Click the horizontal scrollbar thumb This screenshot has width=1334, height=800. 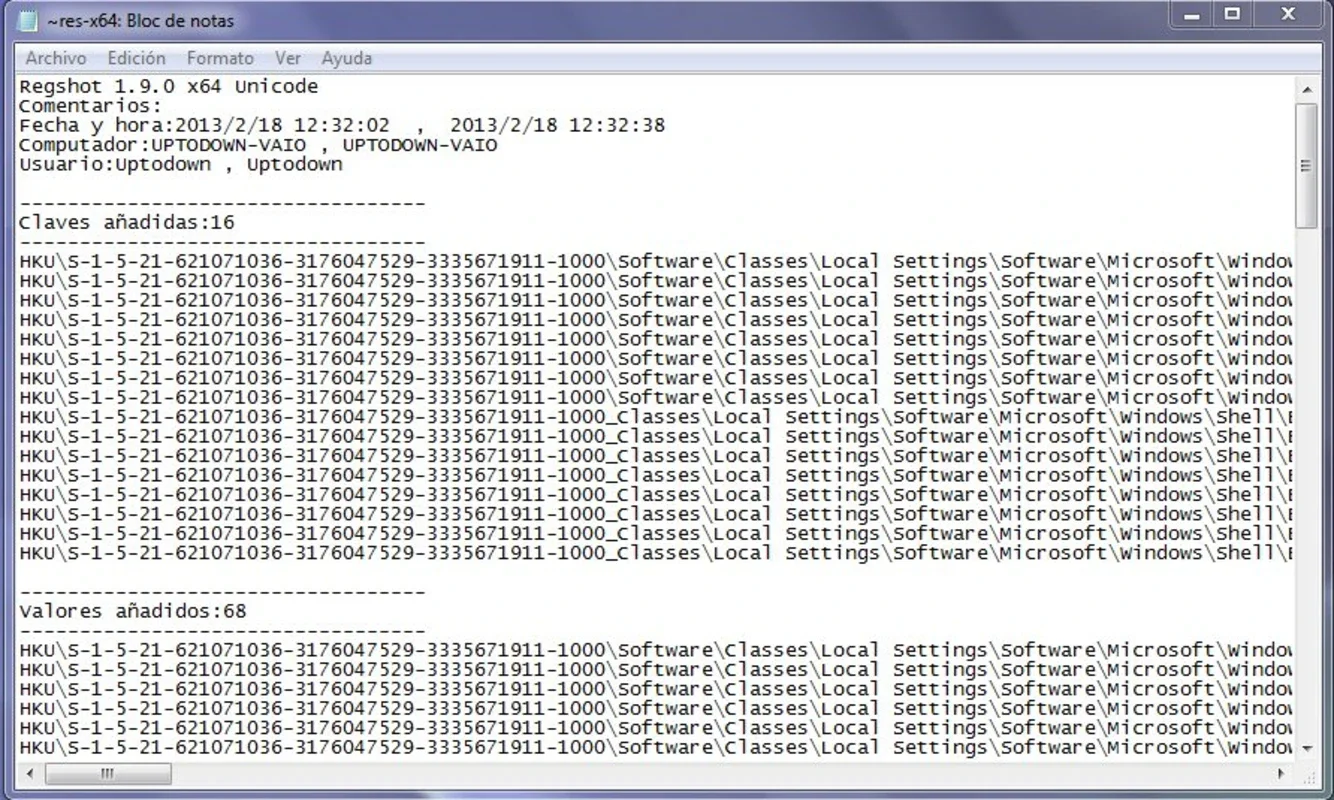[108, 773]
